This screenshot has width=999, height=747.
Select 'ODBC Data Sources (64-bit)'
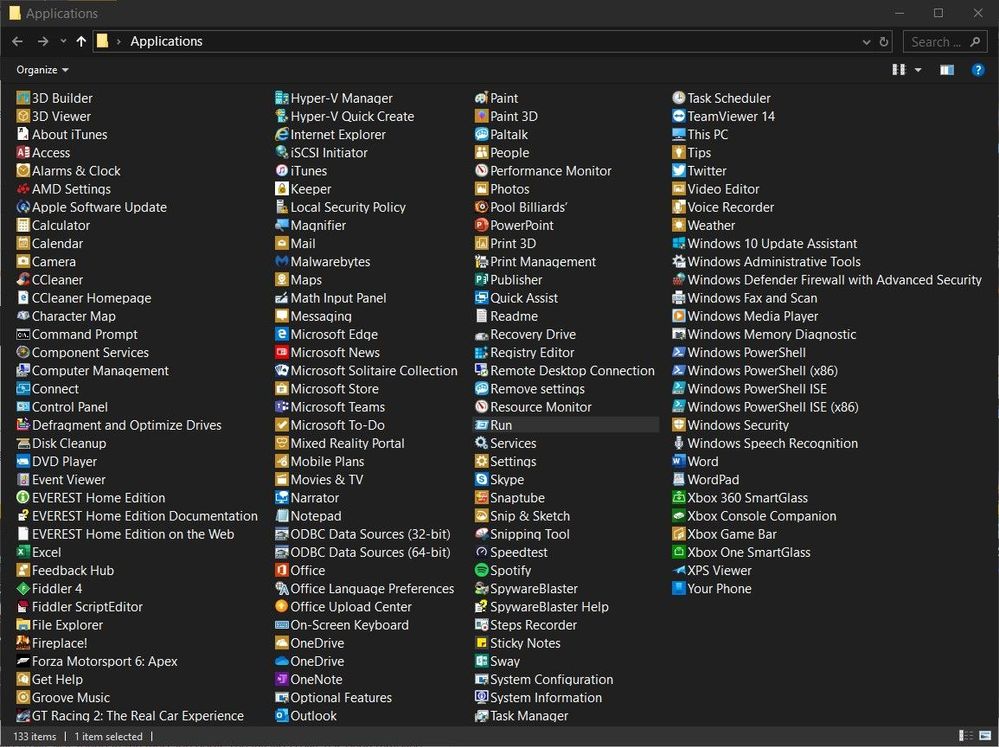[x=363, y=553]
